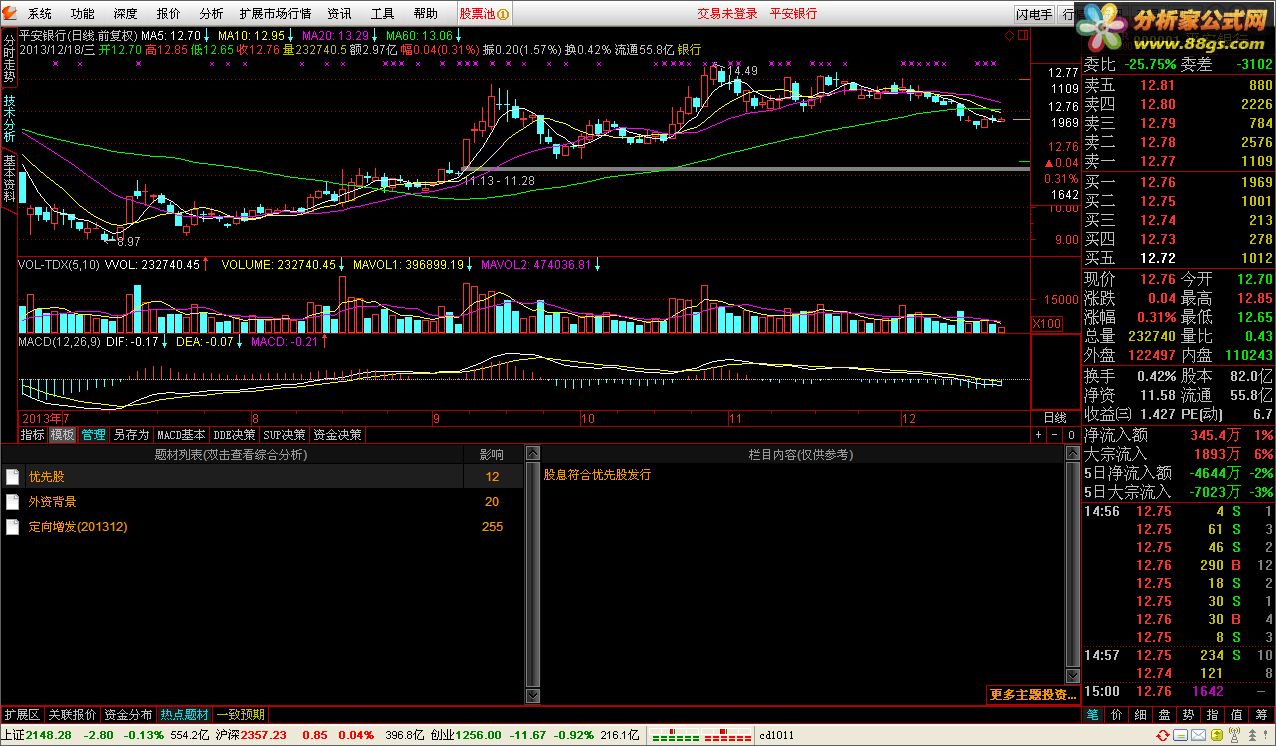The height and width of the screenshot is (746, 1276).
Task: Switch to the 扩展区 bottom tab
Action: click(x=21, y=715)
